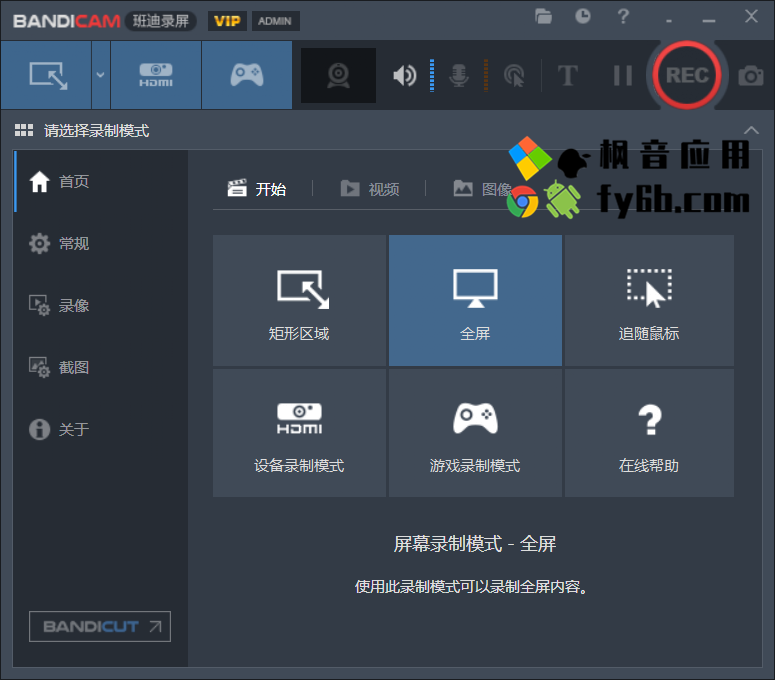Open the output folder icon in title bar
The image size is (775, 680).
(x=543, y=16)
